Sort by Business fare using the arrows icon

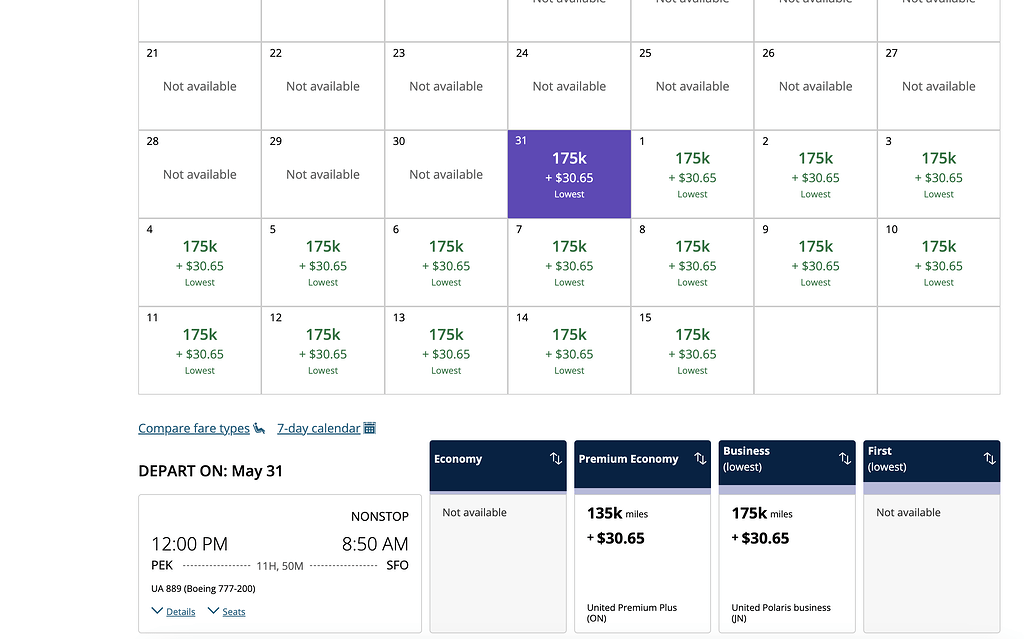[x=845, y=459]
